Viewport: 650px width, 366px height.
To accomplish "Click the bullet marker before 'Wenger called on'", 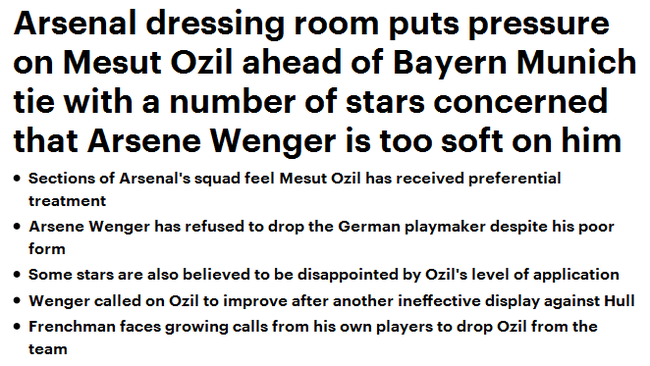I will [x=17, y=301].
